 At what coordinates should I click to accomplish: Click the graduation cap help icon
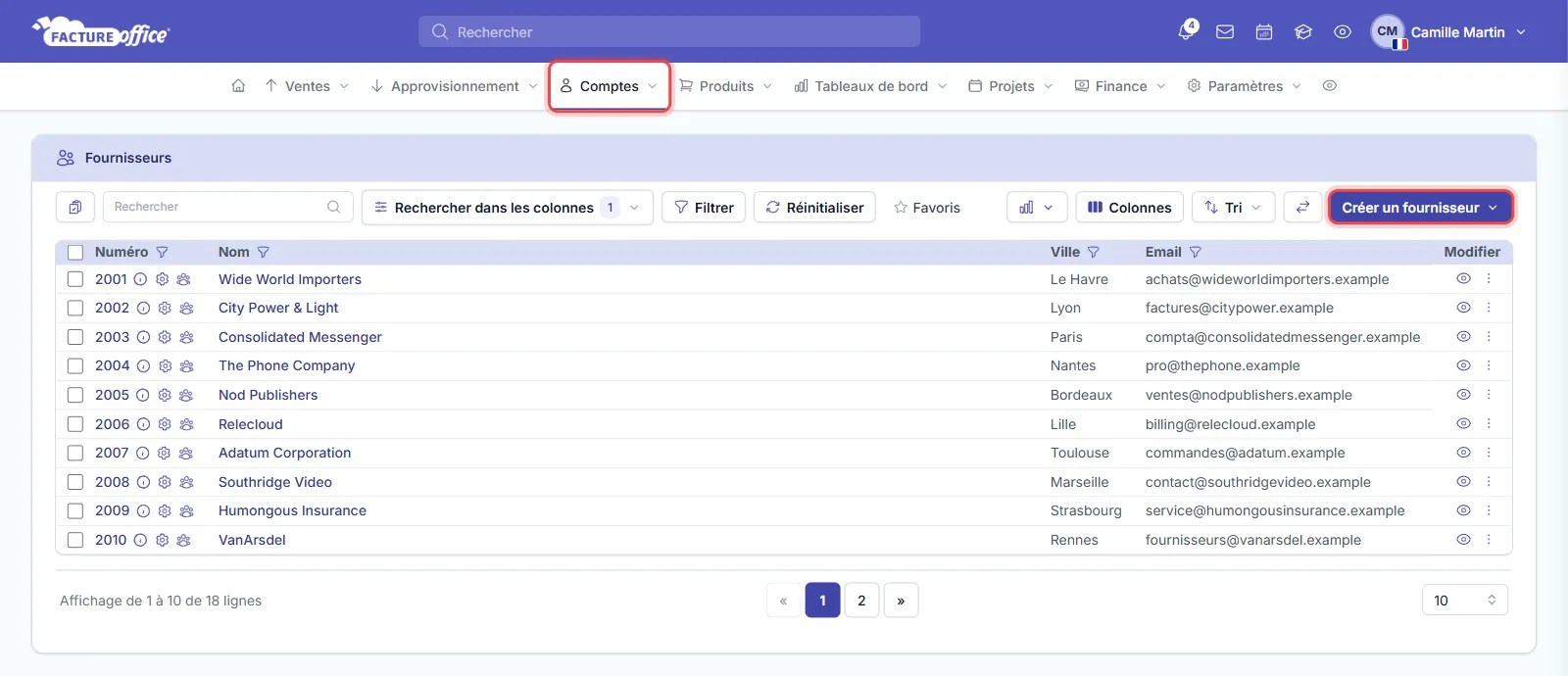click(1303, 32)
